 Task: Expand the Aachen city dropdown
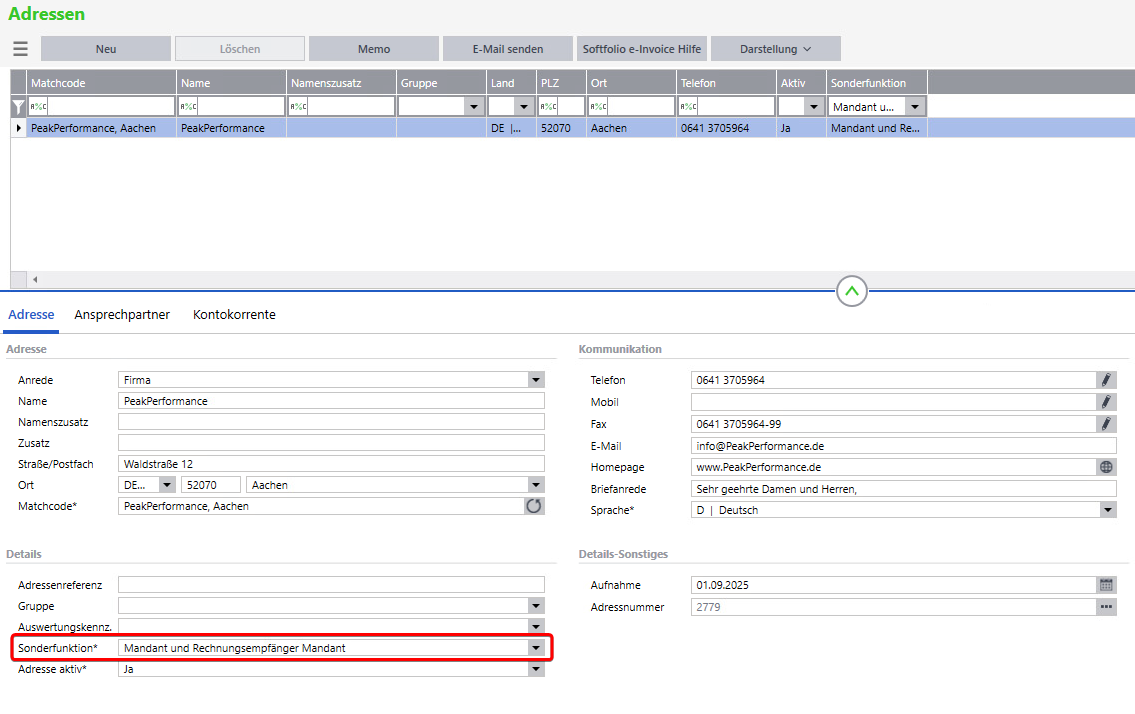[x=536, y=485]
